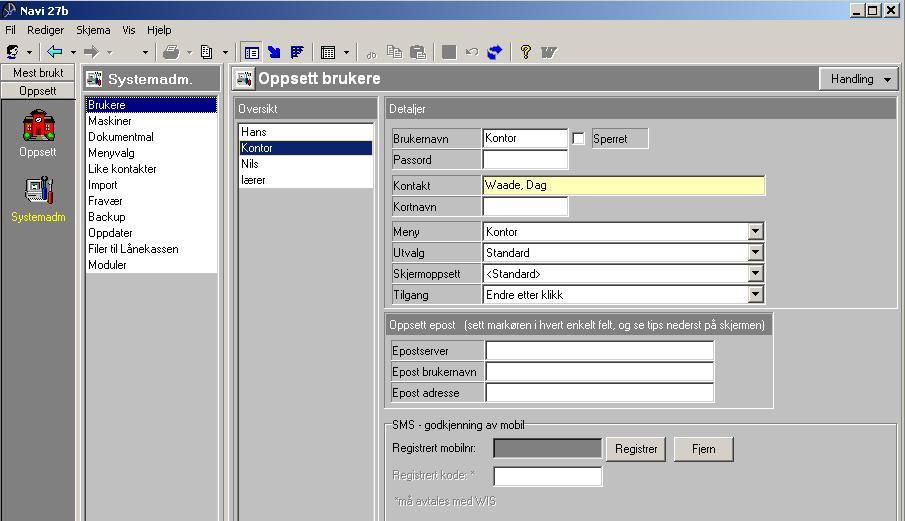
Task: Click the Epostserver input field
Action: [x=600, y=351]
